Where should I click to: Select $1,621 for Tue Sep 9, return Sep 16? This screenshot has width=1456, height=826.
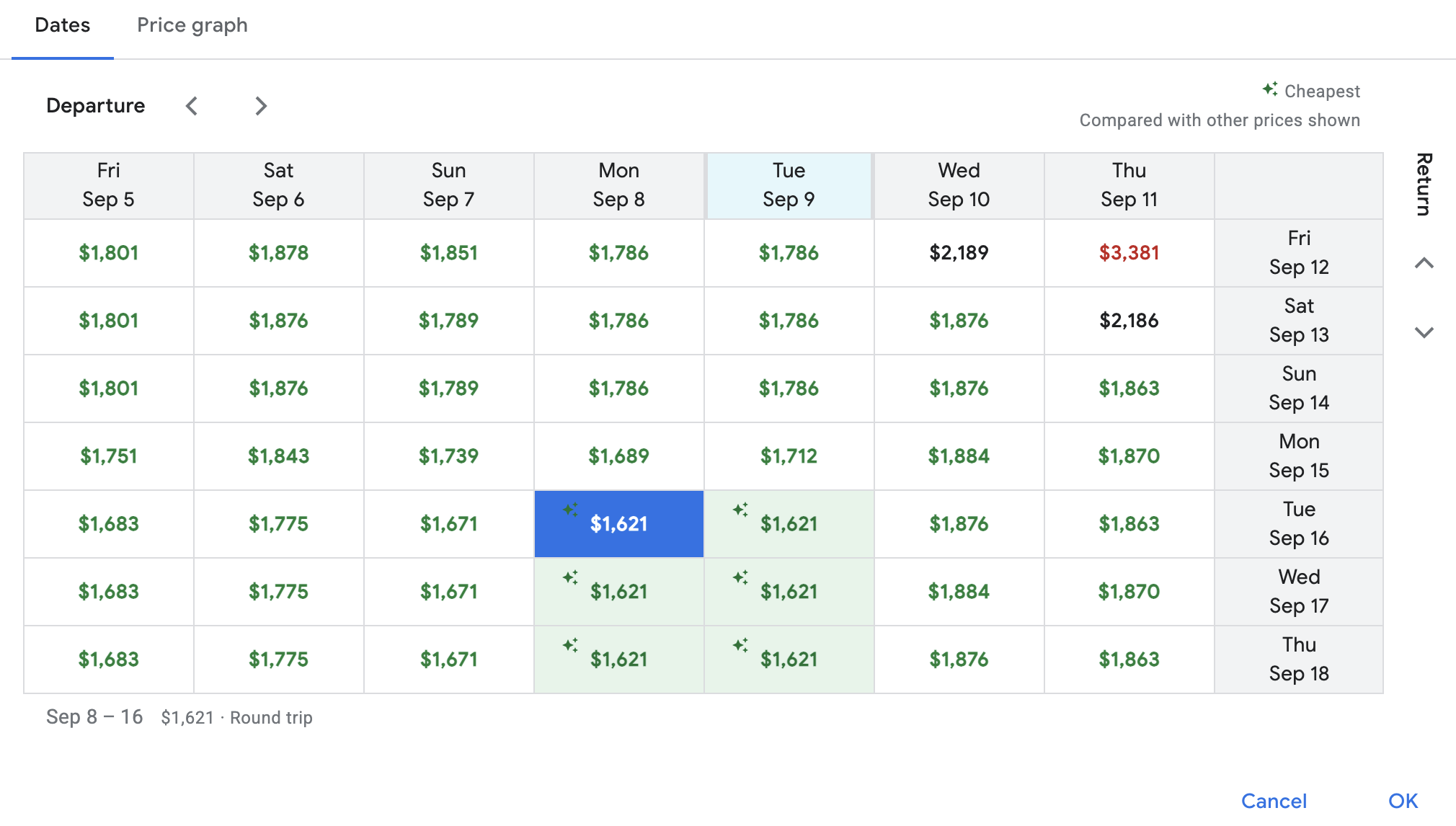coord(789,524)
